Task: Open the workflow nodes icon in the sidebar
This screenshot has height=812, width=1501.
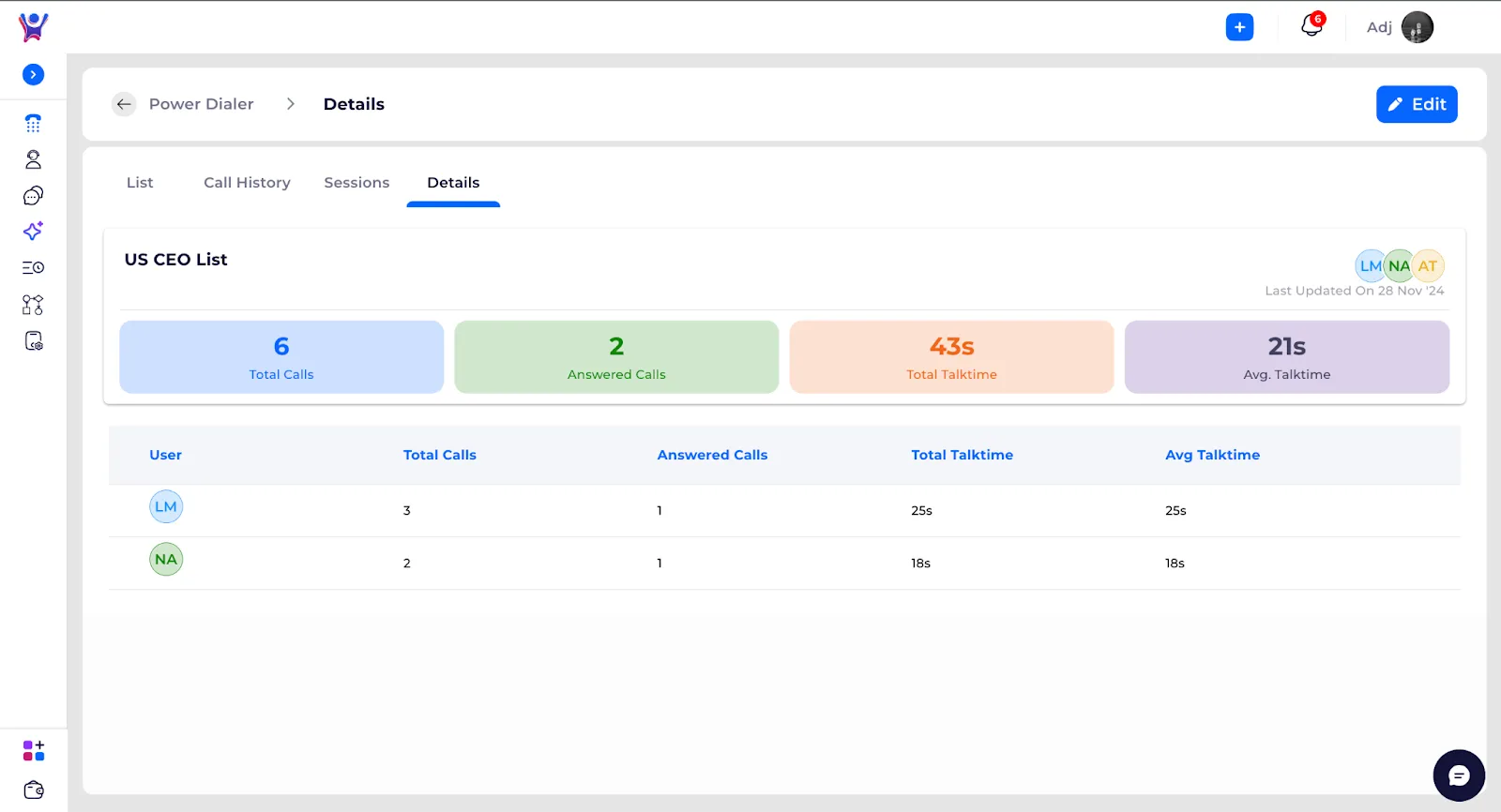Action: tap(33, 305)
